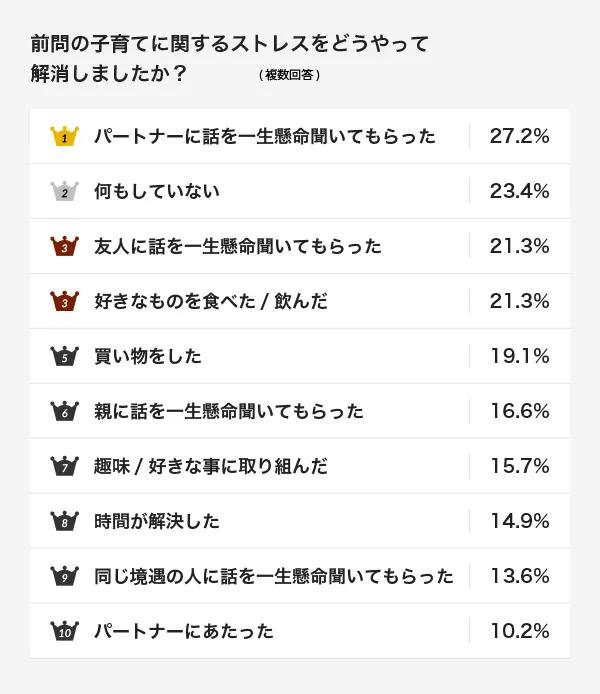Image resolution: width=600 pixels, height=694 pixels.
Task: Click the dark rank 10 crown icon
Action: click(65, 631)
